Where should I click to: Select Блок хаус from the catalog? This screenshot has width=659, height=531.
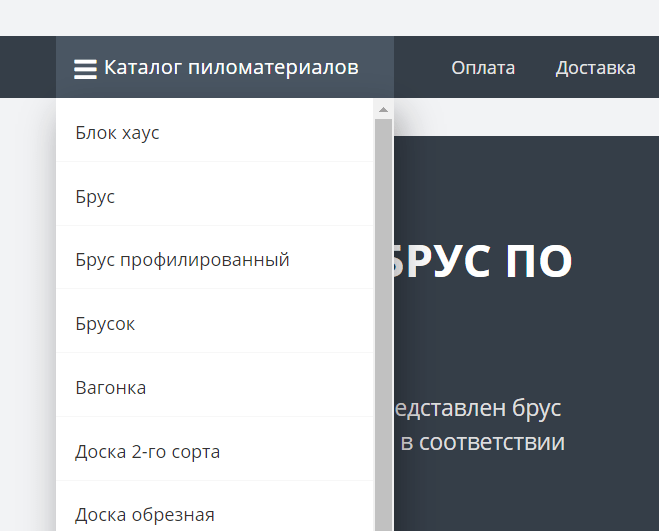tap(117, 133)
